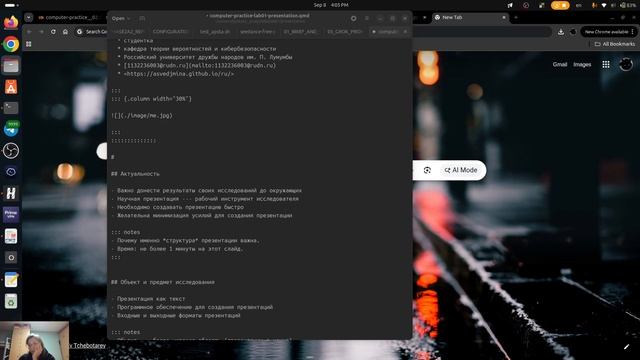Image resolution: width=640 pixels, height=360 pixels.
Task: Open Telegram from the dock
Action: [11, 129]
